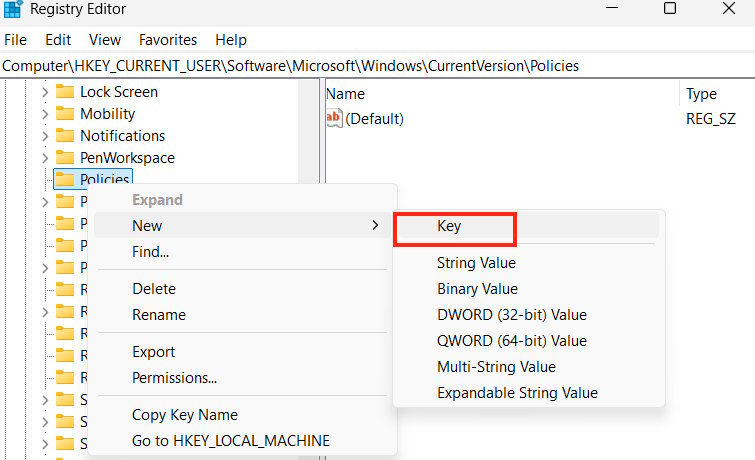Viewport: 755px width, 460px height.
Task: Click the Lock Screen folder icon
Action: pyautogui.click(x=65, y=92)
